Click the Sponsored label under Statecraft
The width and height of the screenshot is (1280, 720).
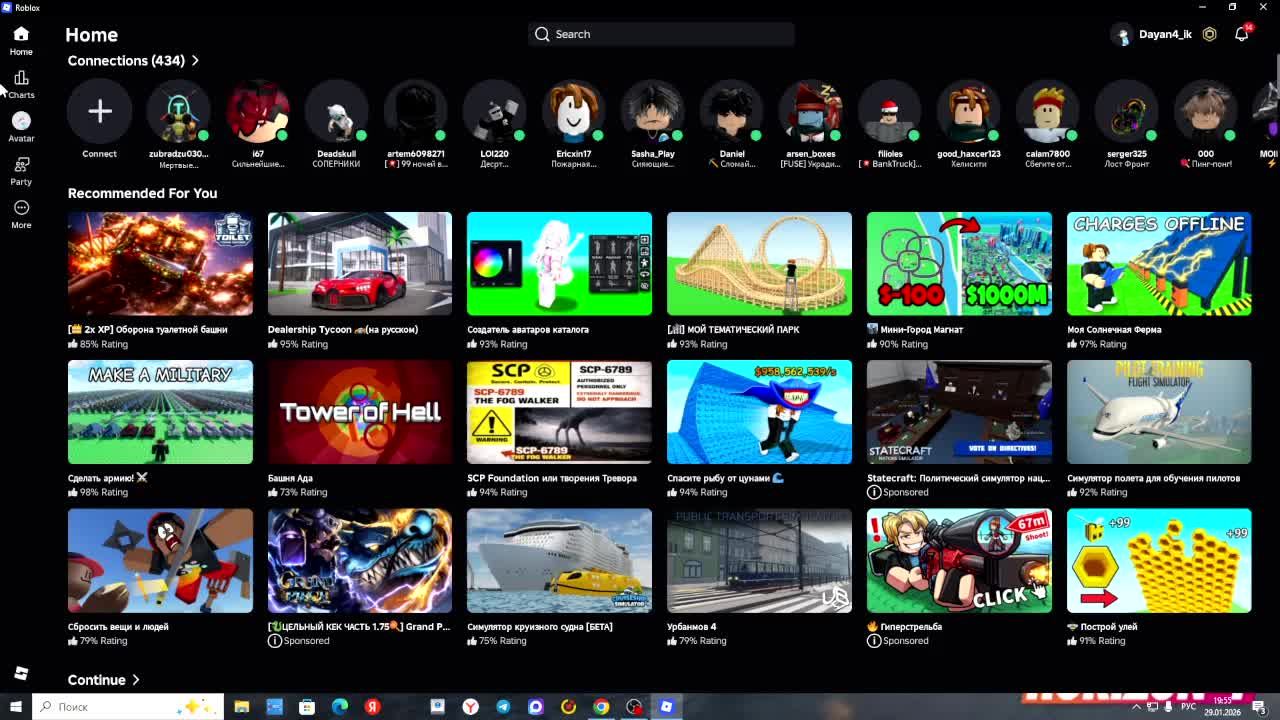898,492
